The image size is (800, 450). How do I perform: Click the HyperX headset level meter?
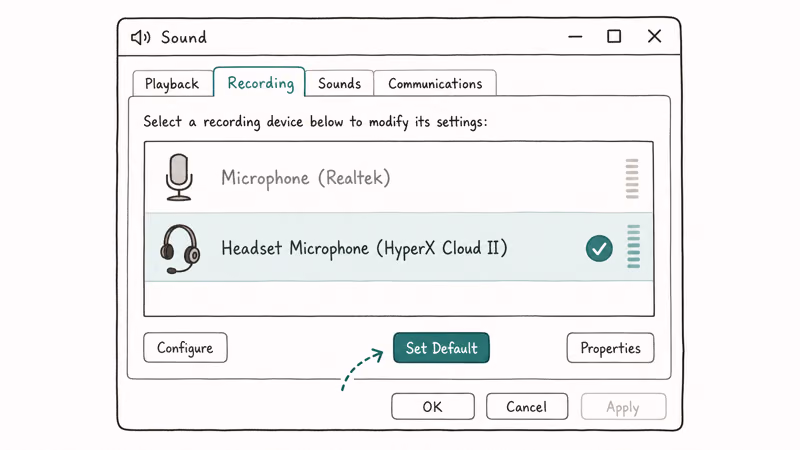[x=633, y=246]
